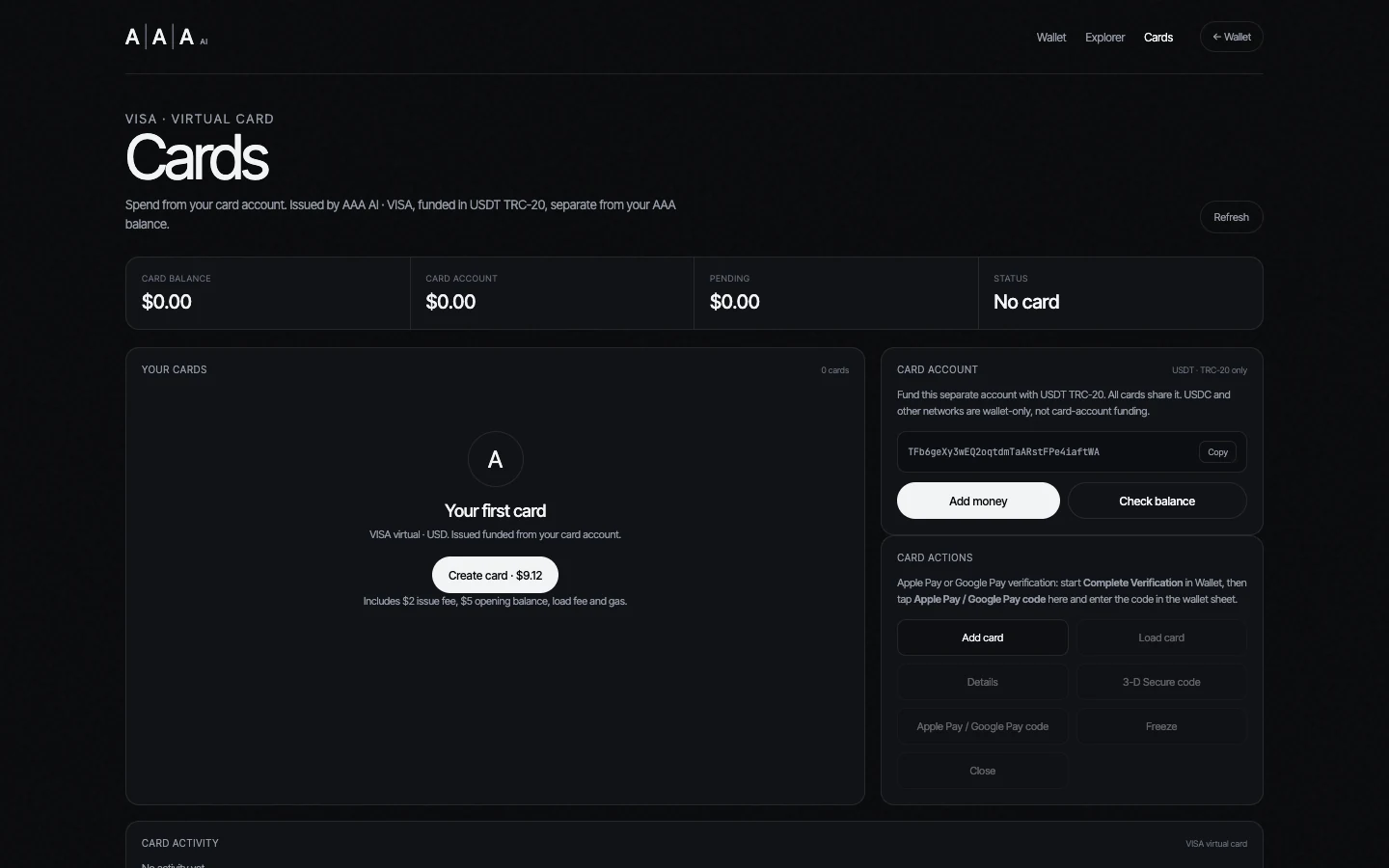Click Add card in Card Actions
The width and height of the screenshot is (1389, 868).
(x=982, y=637)
